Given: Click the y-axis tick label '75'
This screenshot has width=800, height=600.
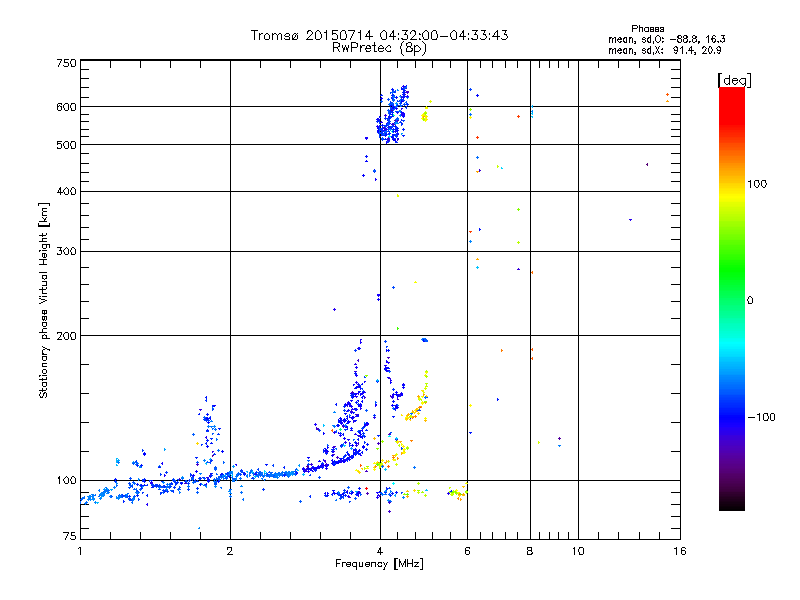Looking at the screenshot, I should (70, 536).
